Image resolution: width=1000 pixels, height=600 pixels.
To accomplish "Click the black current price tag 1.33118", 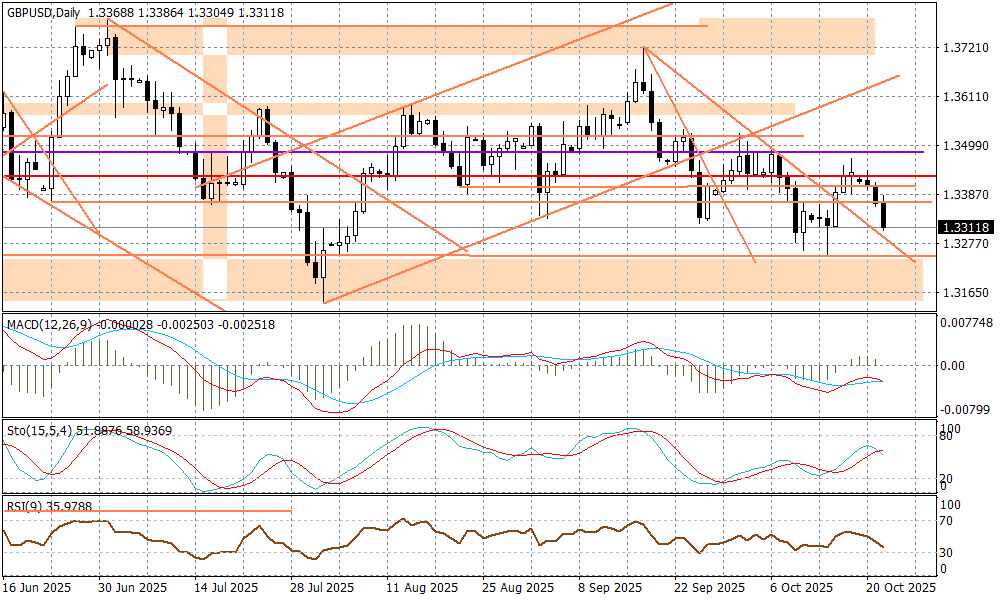I will pos(965,228).
